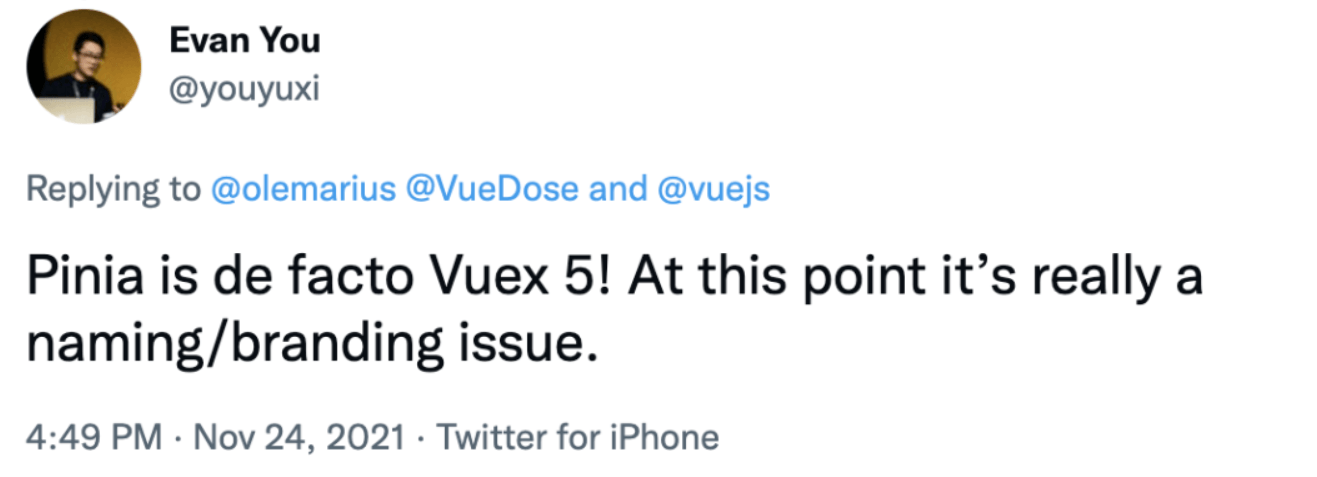Click the 'Replying to' label
The width and height of the screenshot is (1317, 477).
click(x=113, y=189)
